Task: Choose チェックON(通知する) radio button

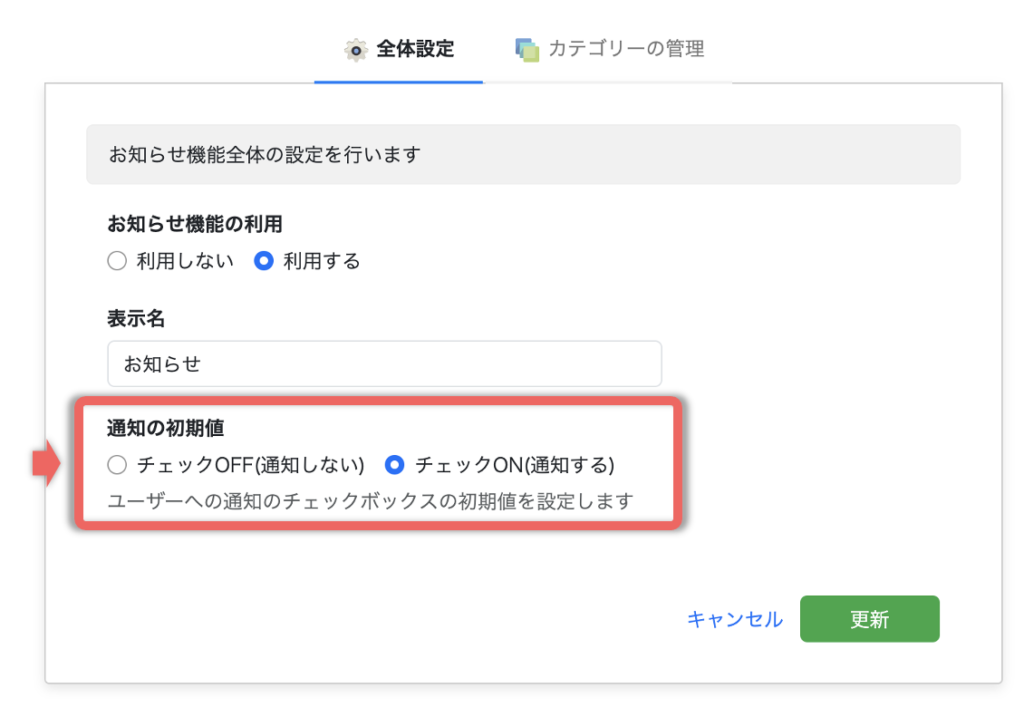Action: (x=395, y=465)
